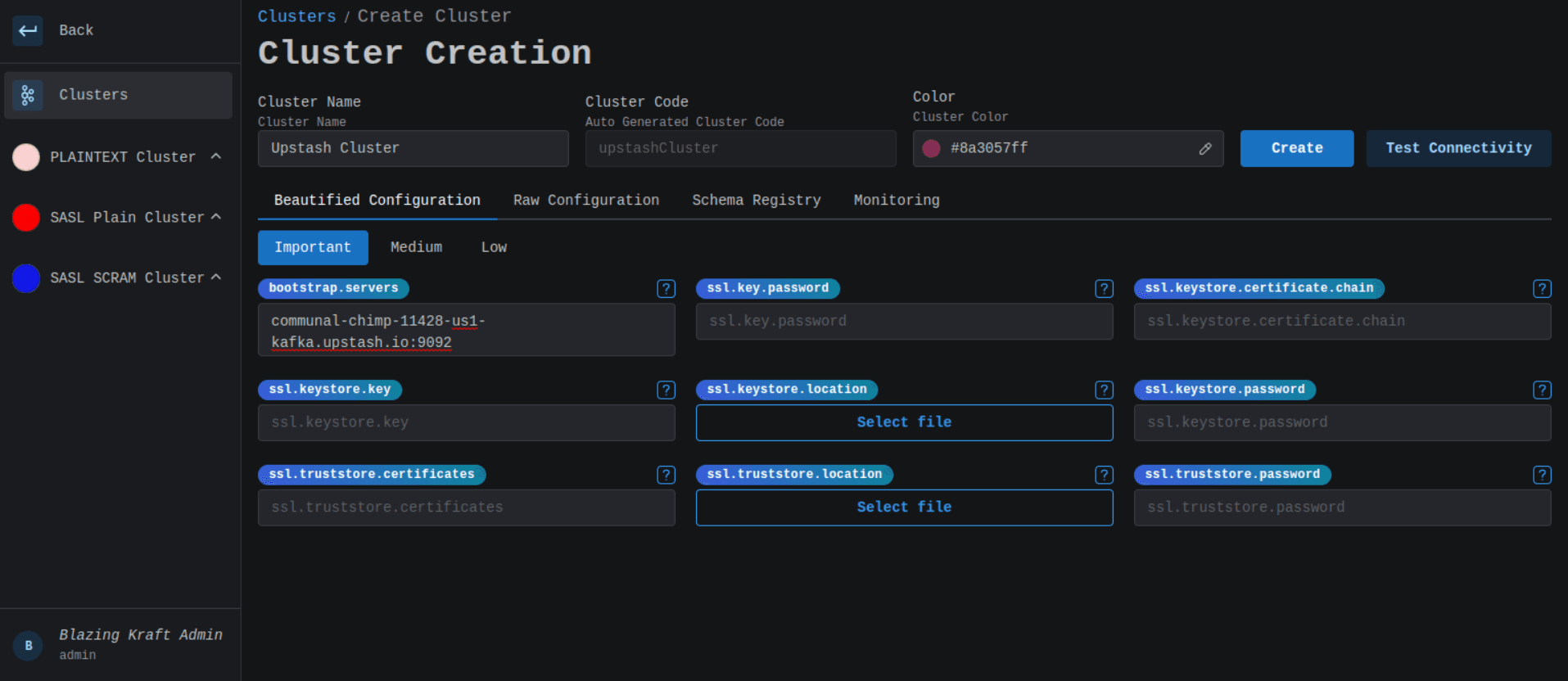Click Select file for ssl.keystore.location

(905, 422)
